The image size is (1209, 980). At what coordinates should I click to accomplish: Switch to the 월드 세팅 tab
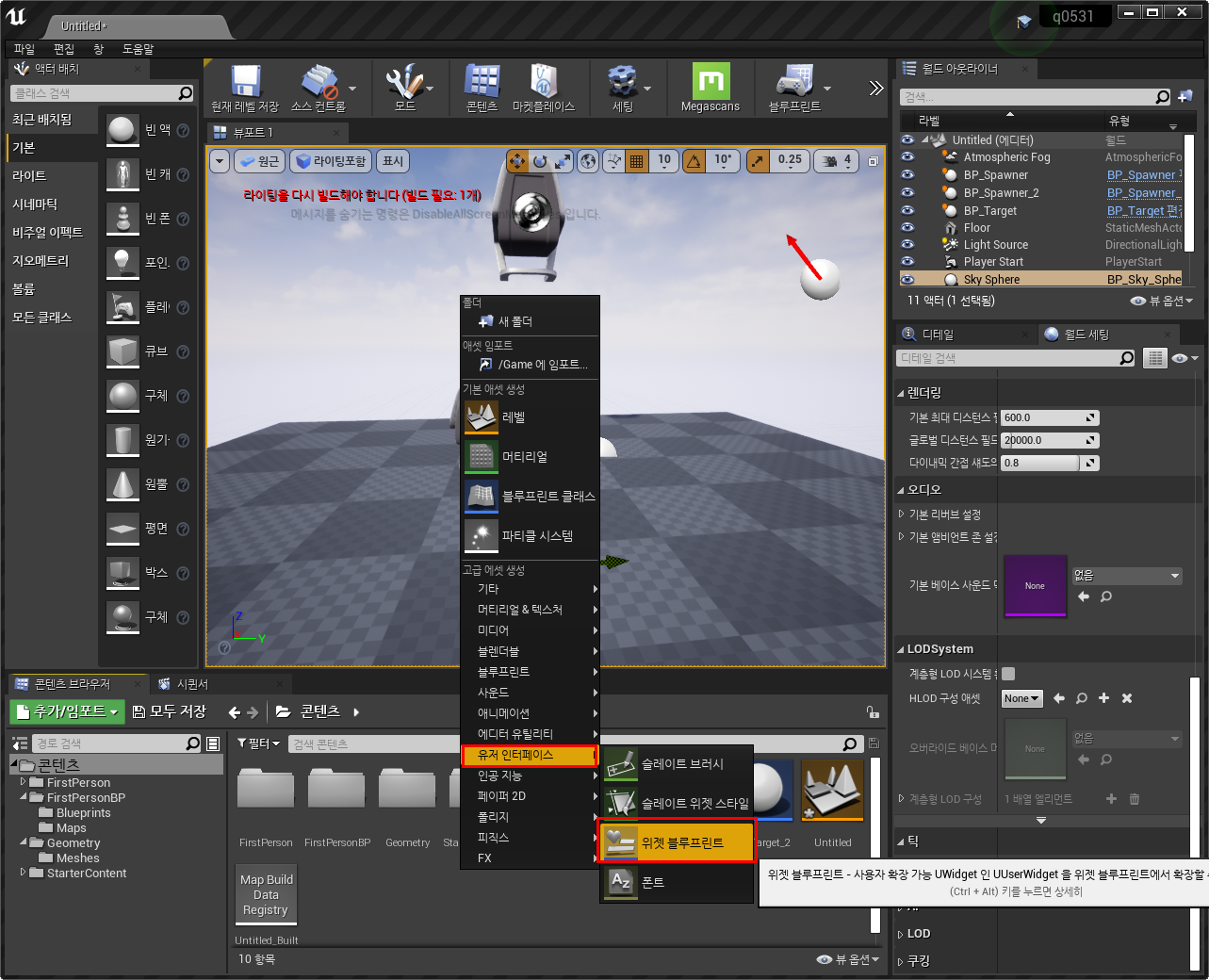click(x=1086, y=335)
